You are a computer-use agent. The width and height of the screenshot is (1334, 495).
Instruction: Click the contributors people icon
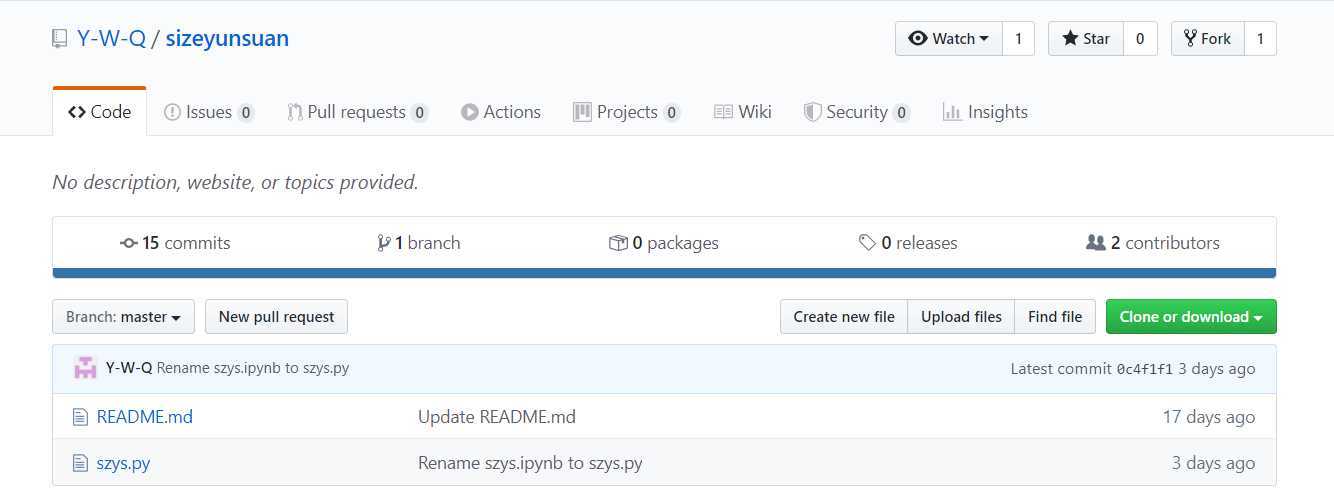tap(1096, 243)
